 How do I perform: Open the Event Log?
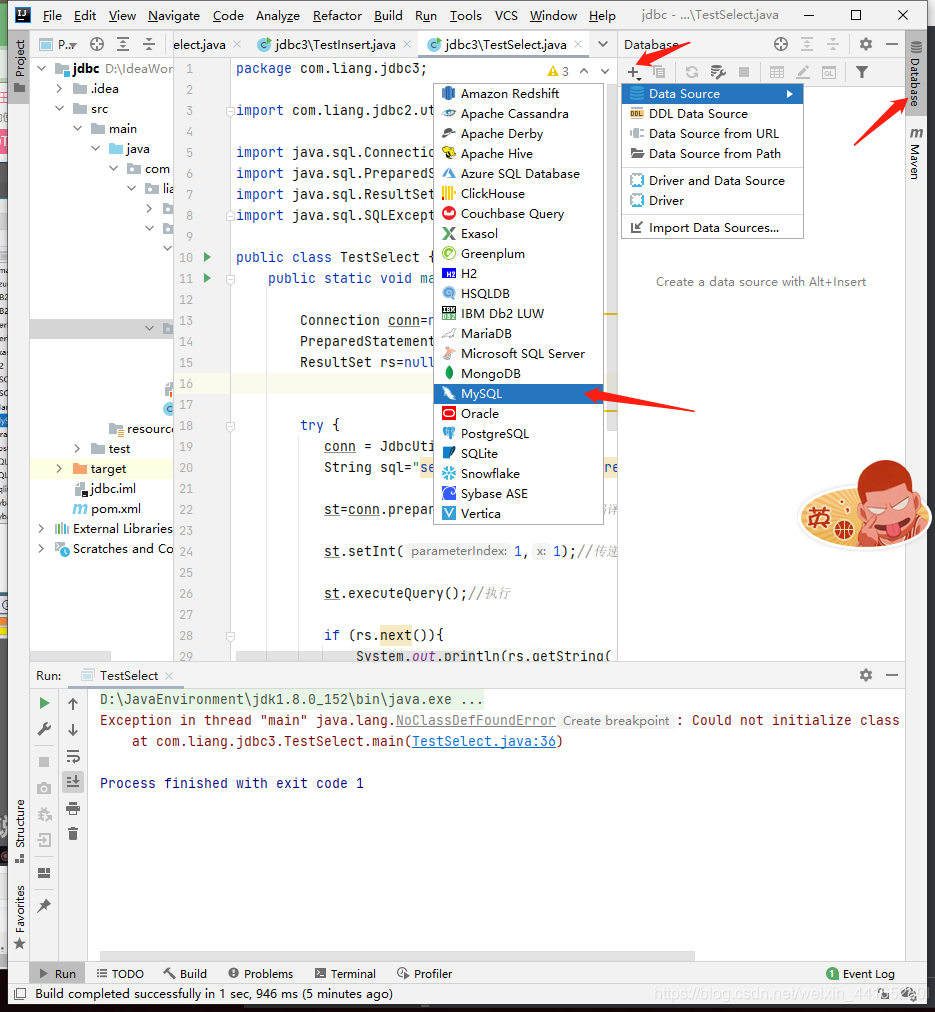[861, 973]
